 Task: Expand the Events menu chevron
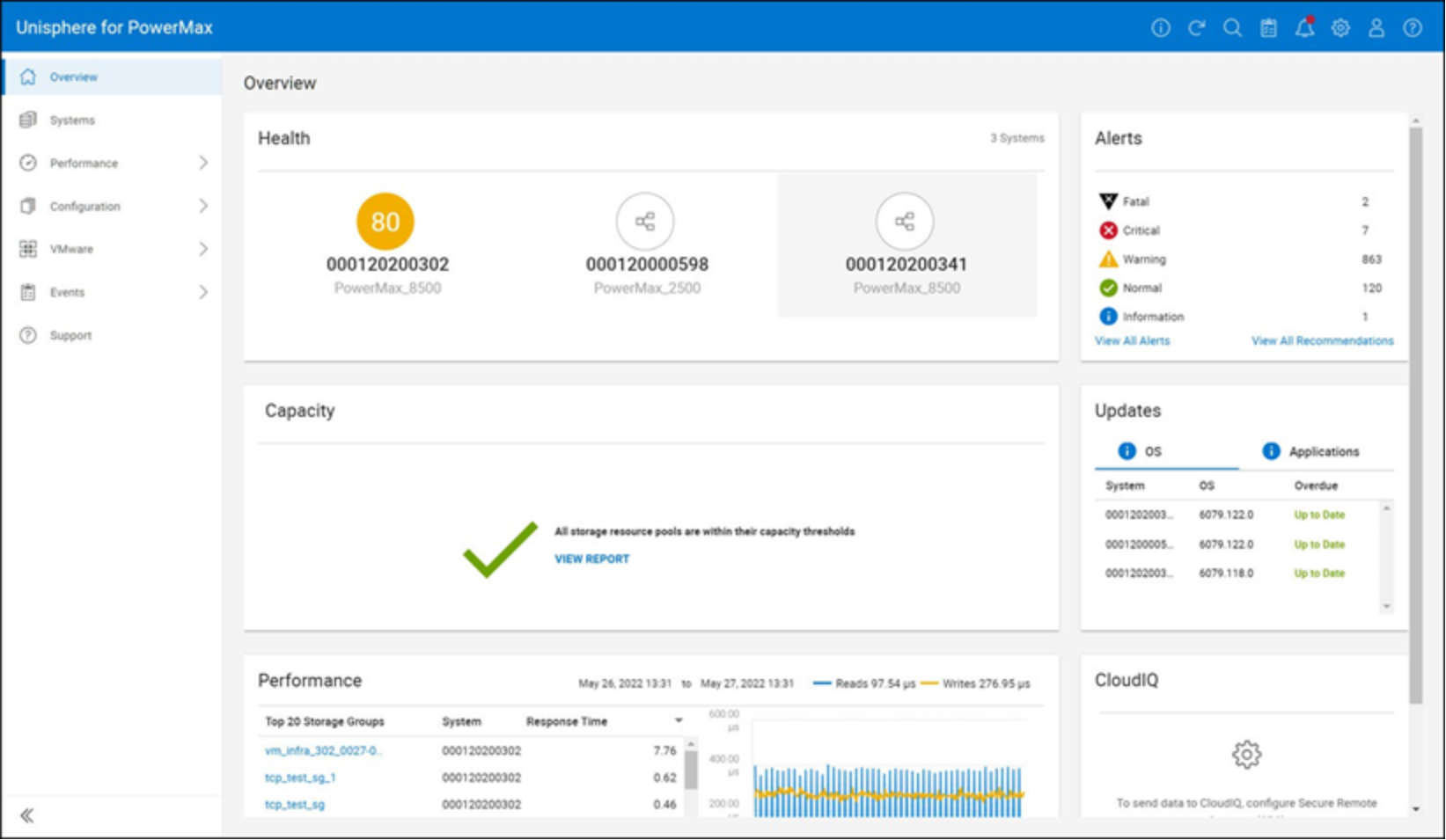(203, 292)
